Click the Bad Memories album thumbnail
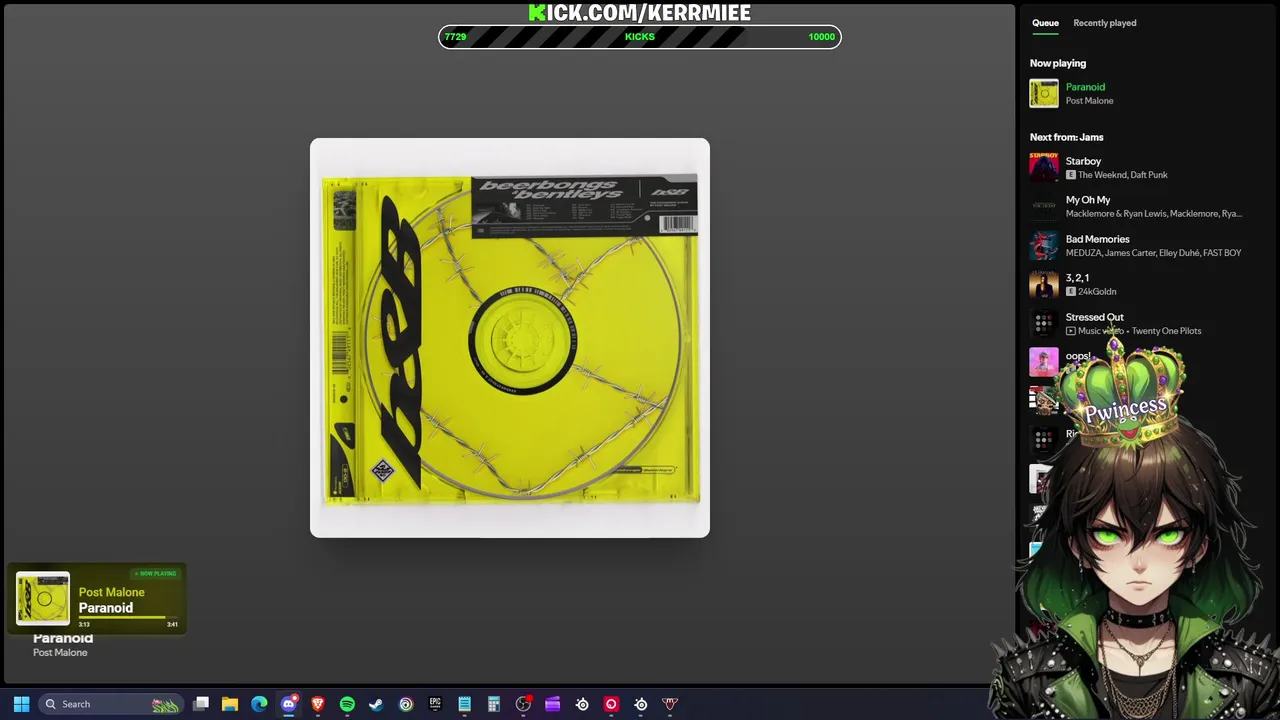The height and width of the screenshot is (720, 1280). [x=1044, y=245]
